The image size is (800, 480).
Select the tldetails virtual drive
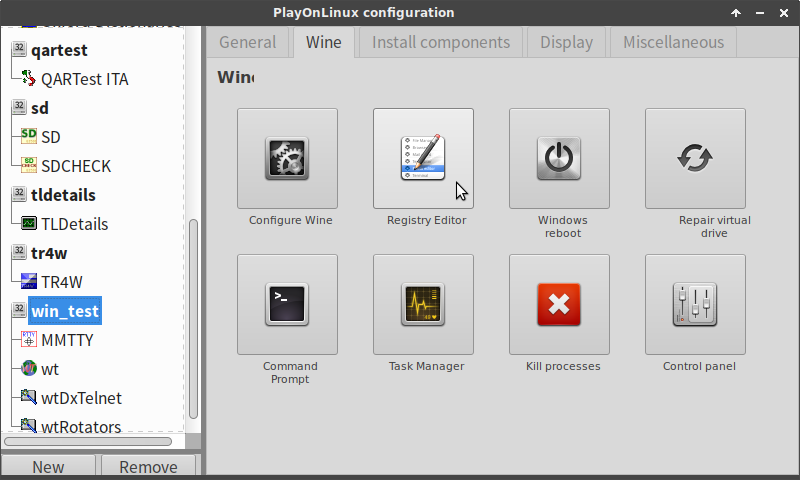coord(63,195)
